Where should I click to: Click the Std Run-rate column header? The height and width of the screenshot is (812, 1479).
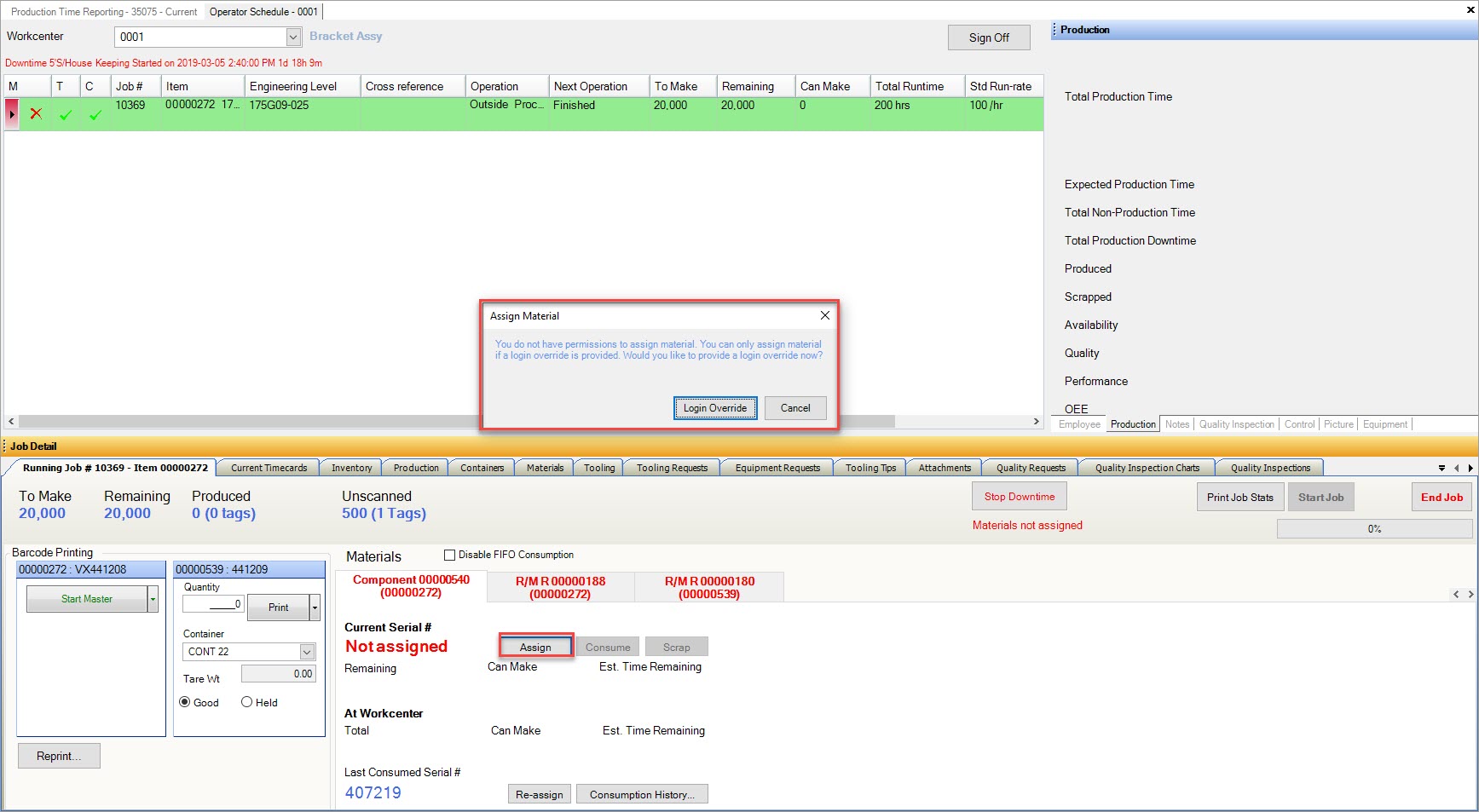(x=1003, y=86)
